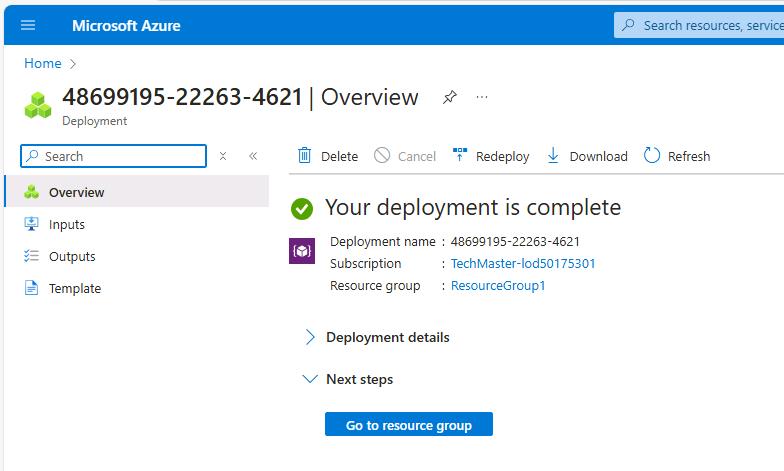Pin this deployment overview to dashboard
This screenshot has width=784, height=471.
[x=450, y=97]
